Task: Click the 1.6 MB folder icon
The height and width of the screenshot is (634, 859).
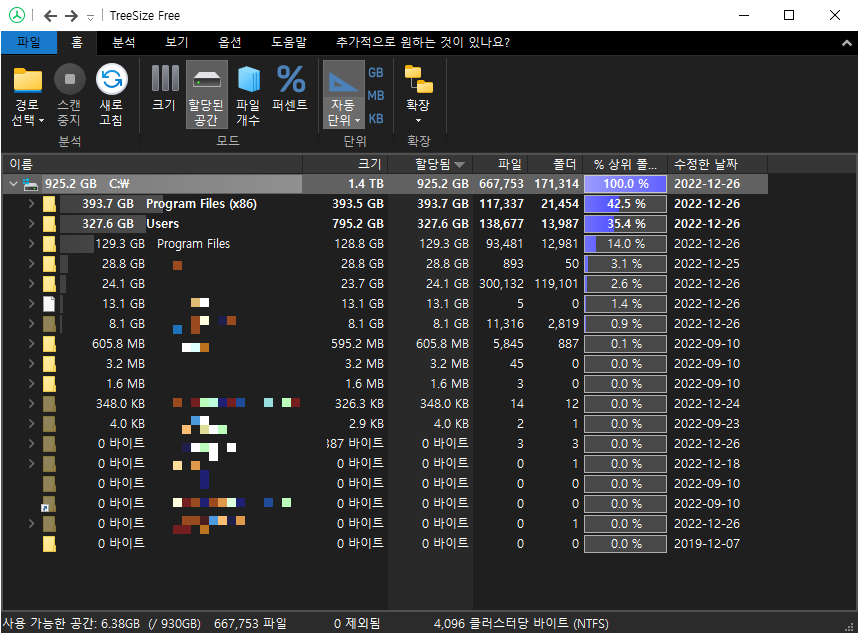Action: click(x=49, y=384)
